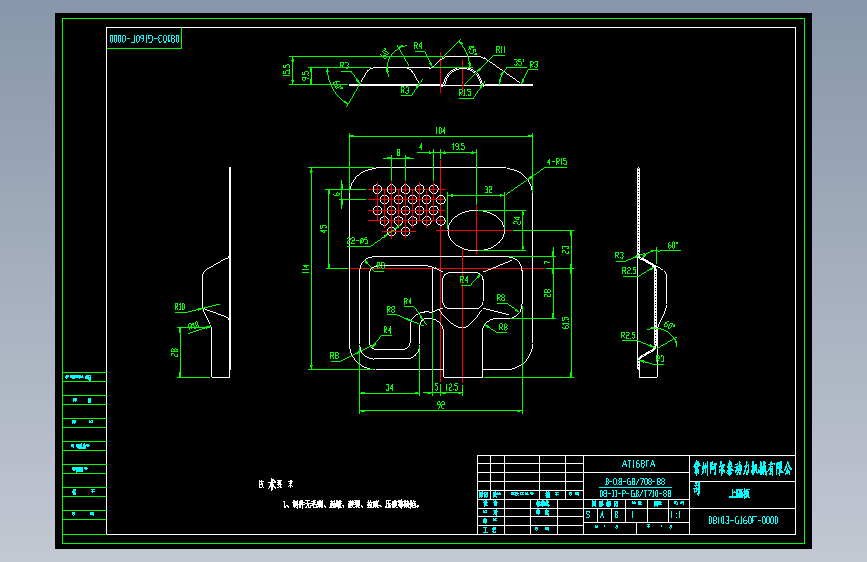
Task: Select the R1.5 radius label
Action: click(x=465, y=92)
